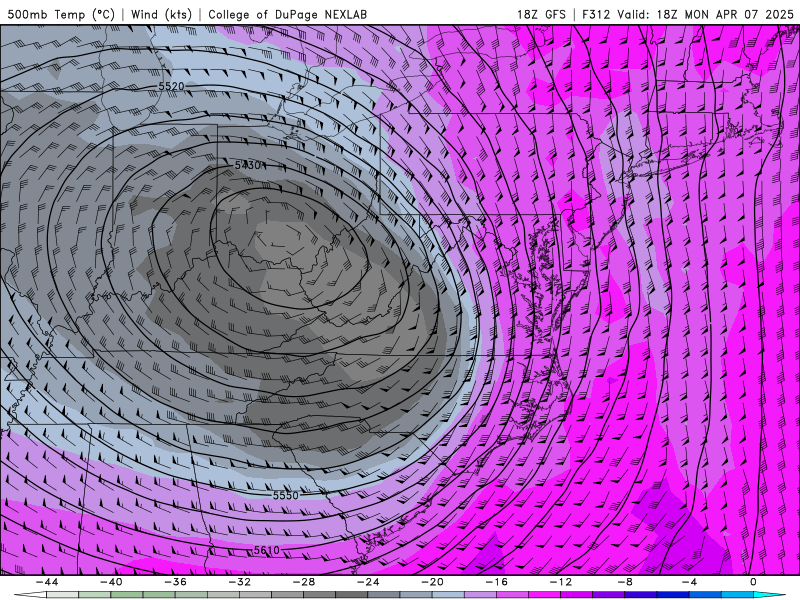Click the 5610 height contour label
800x600 pixels.
pyautogui.click(x=266, y=550)
